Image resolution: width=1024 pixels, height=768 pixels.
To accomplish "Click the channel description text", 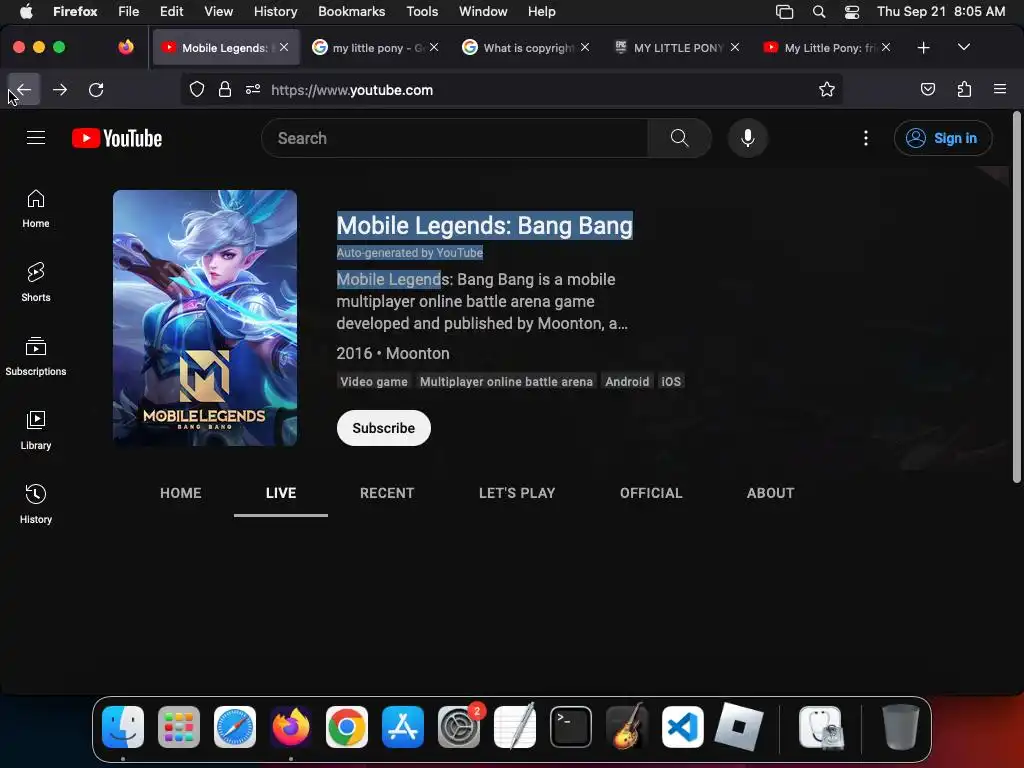I will [481, 301].
